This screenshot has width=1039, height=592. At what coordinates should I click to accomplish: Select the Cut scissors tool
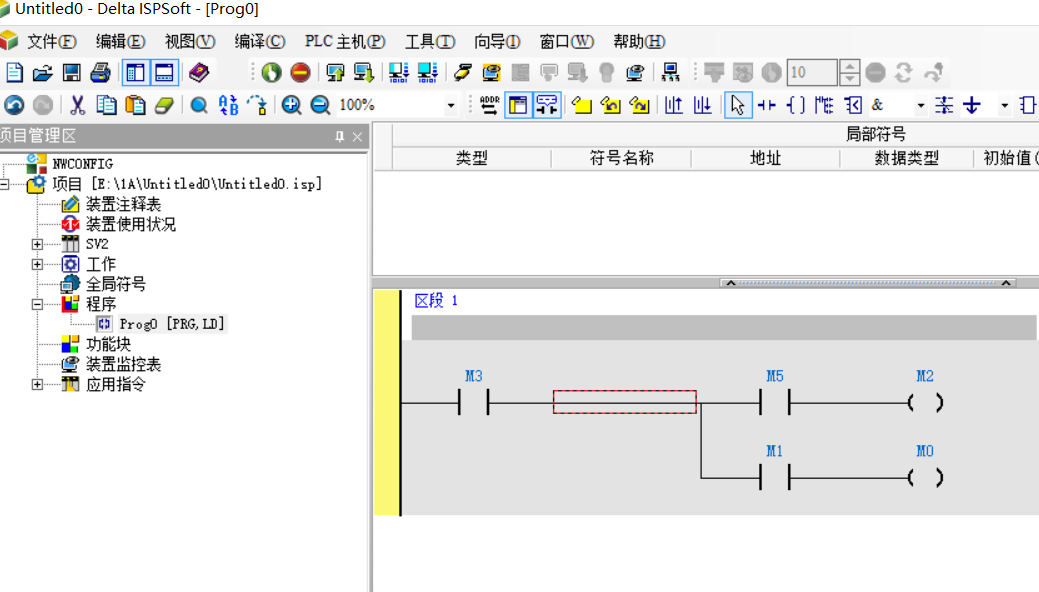coord(77,105)
